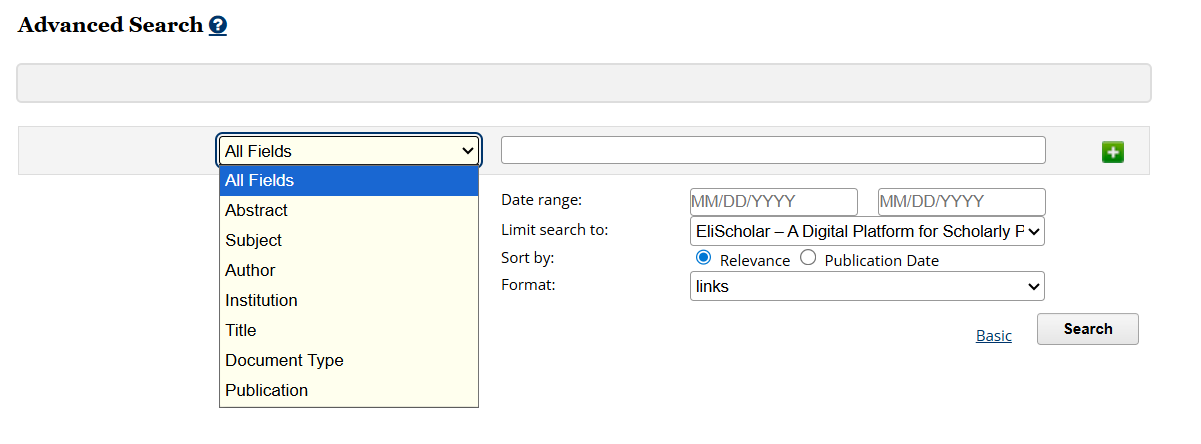Switch to Basic search link
The height and width of the screenshot is (444, 1201).
point(993,336)
